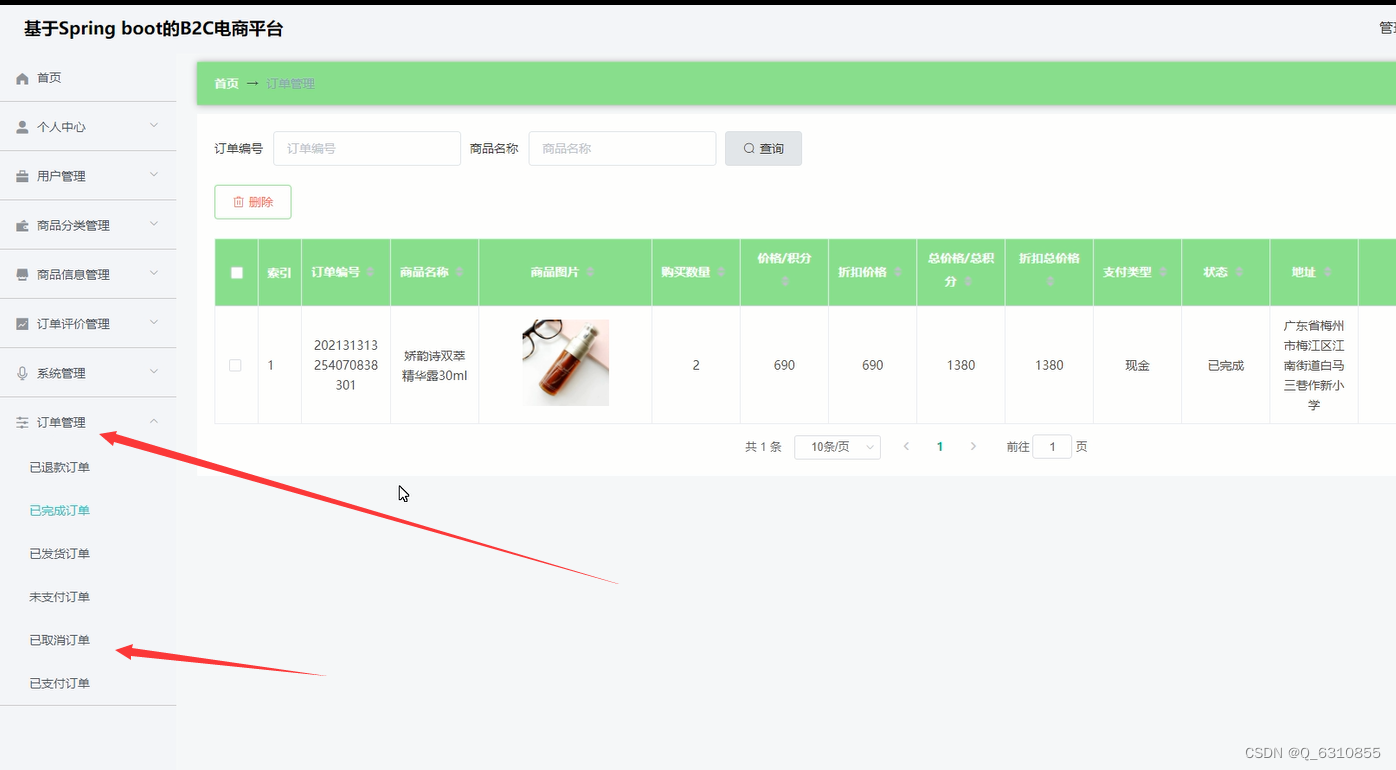Image resolution: width=1396 pixels, height=770 pixels.
Task: Click the 共 1 条 total count text
Action: [763, 447]
